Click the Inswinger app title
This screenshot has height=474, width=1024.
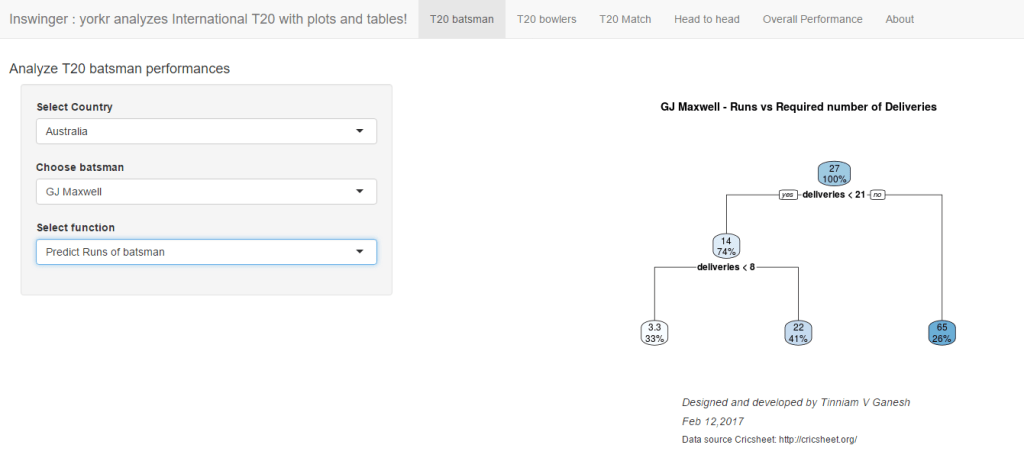coord(208,19)
